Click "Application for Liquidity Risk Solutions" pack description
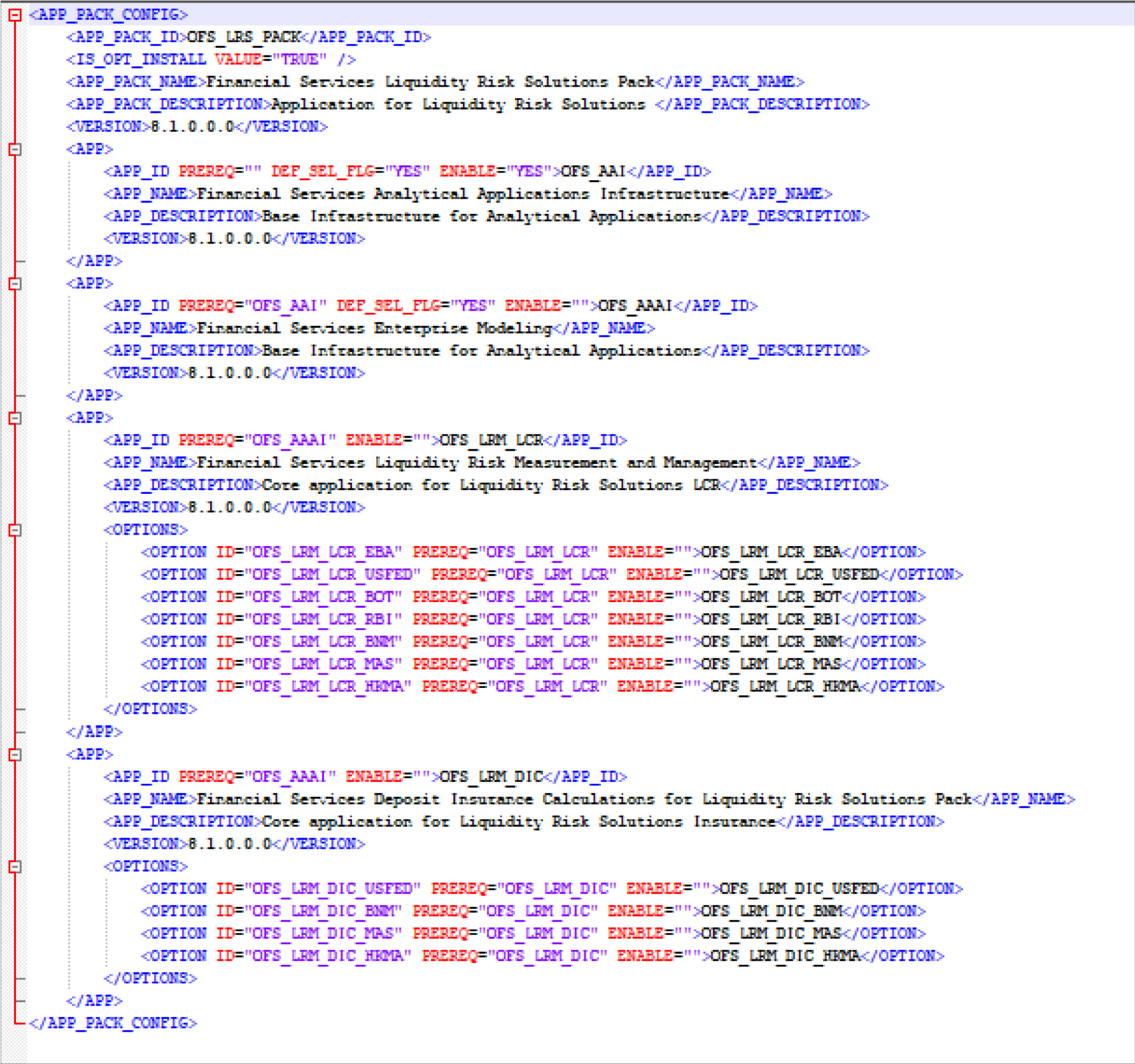Image resolution: width=1135 pixels, height=1064 pixels. tap(458, 104)
